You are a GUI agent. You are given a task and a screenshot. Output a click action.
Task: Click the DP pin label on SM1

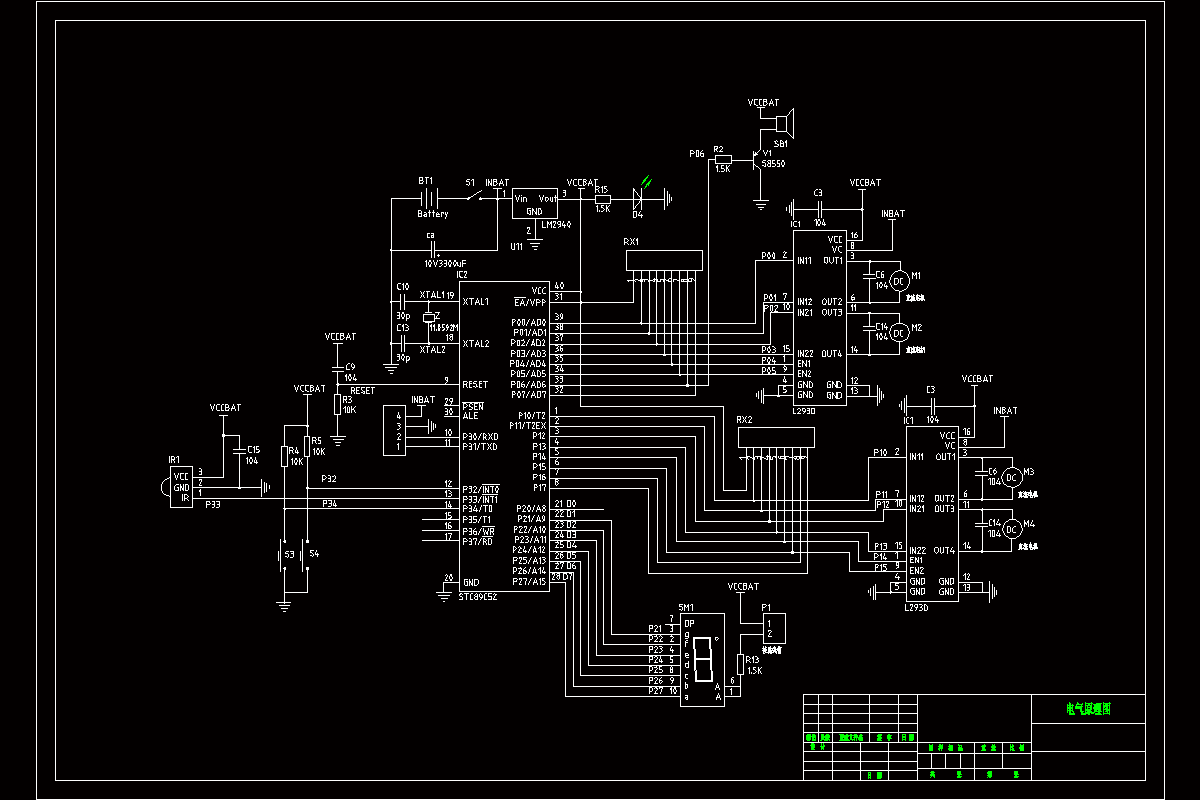click(689, 623)
